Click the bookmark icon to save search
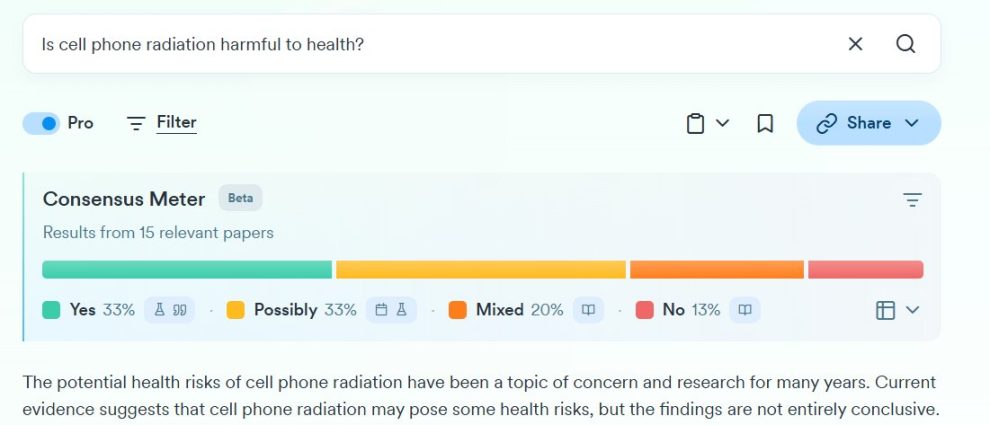This screenshot has height=425, width=990. [765, 123]
